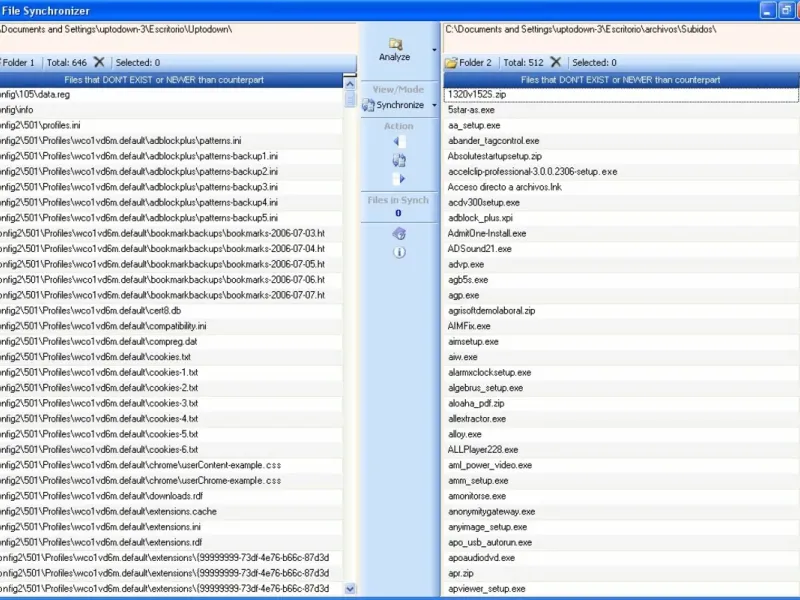The height and width of the screenshot is (600, 800).
Task: Select the aloaha_pdf.zip file
Action: click(x=621, y=403)
